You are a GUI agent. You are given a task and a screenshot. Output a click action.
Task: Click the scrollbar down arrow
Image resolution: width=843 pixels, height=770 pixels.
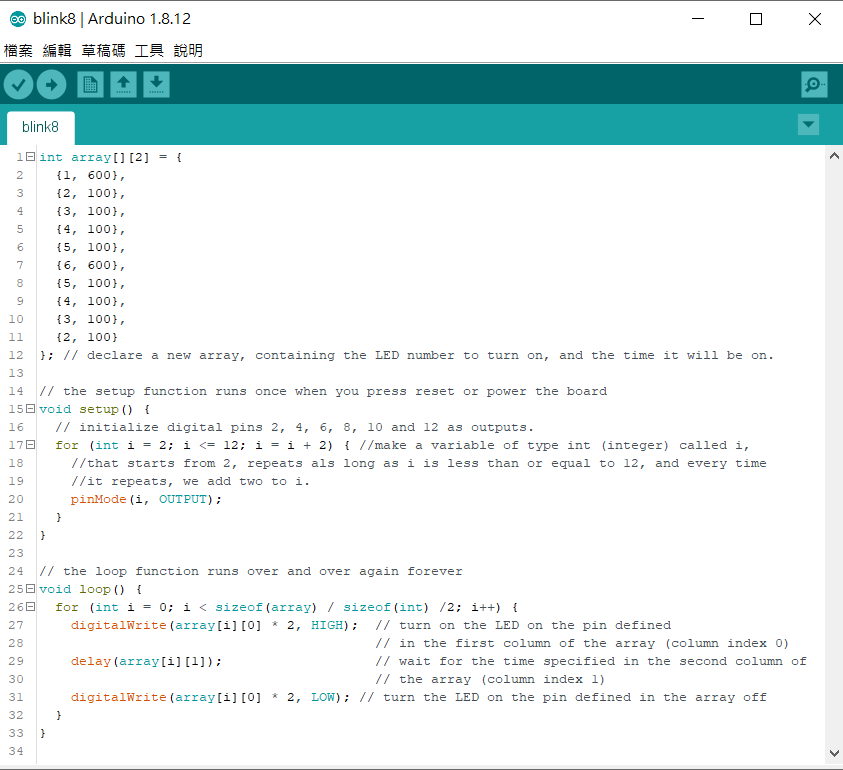pyautogui.click(x=834, y=752)
